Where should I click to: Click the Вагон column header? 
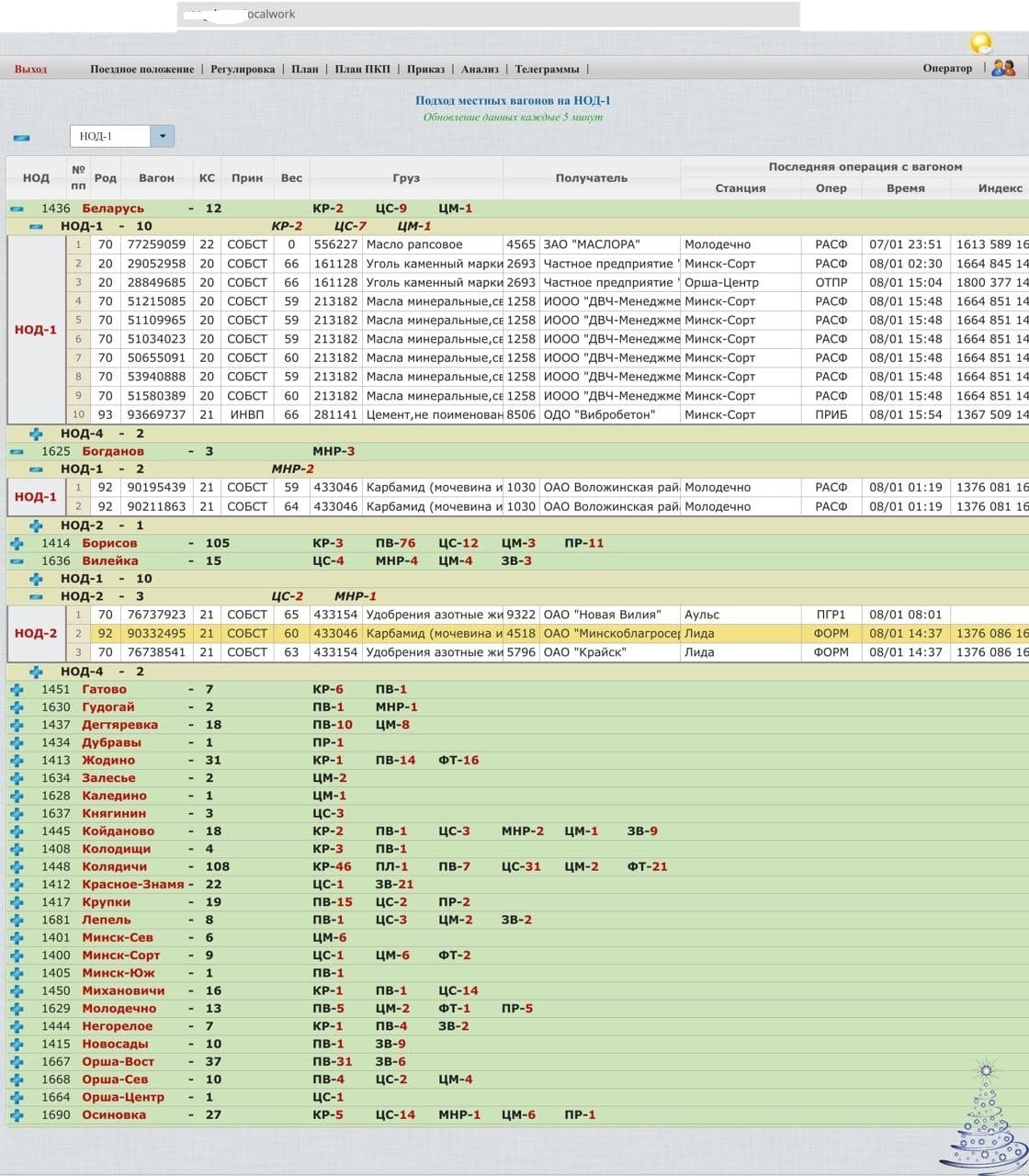[156, 178]
